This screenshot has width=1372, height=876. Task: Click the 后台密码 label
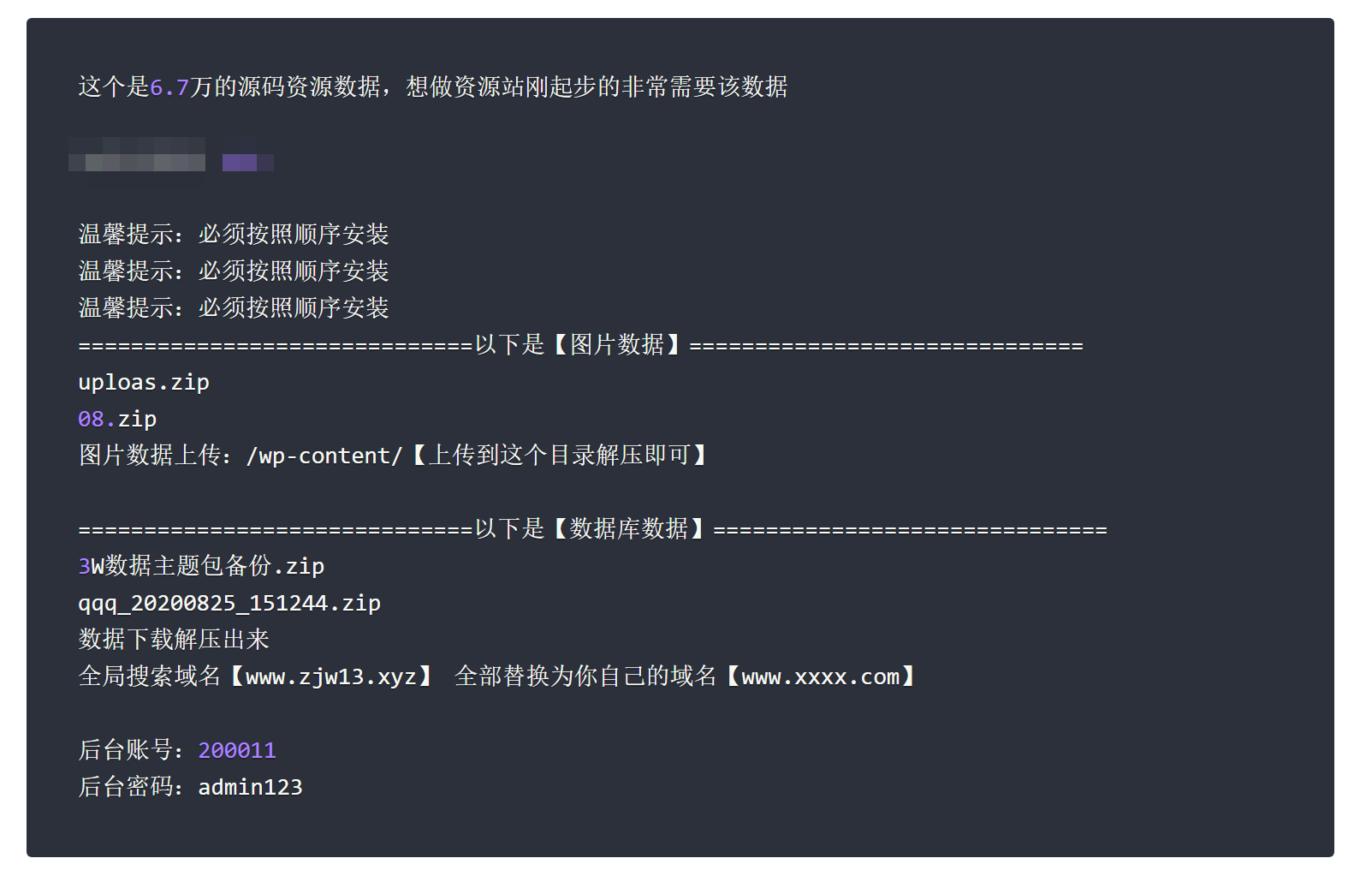pyautogui.click(x=126, y=788)
